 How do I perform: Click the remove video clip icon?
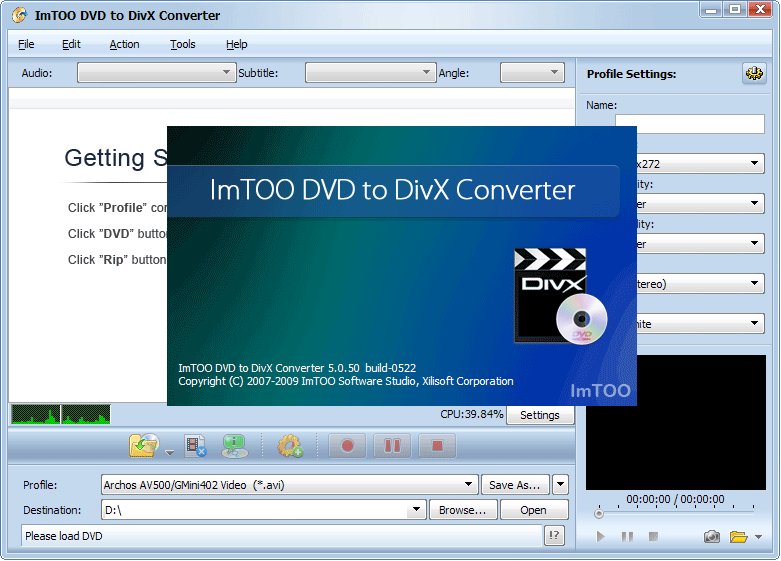click(x=195, y=445)
